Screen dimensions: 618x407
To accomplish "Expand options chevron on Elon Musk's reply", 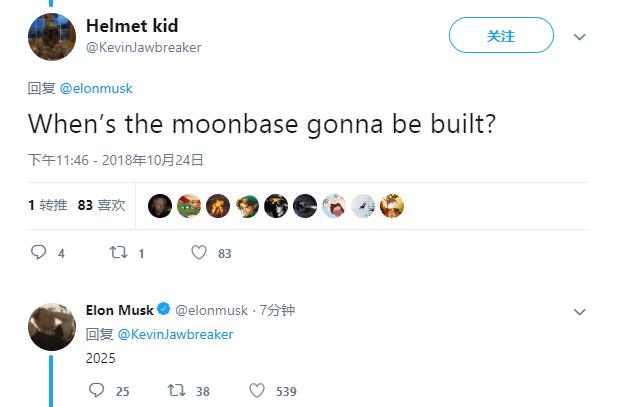I will [579, 312].
